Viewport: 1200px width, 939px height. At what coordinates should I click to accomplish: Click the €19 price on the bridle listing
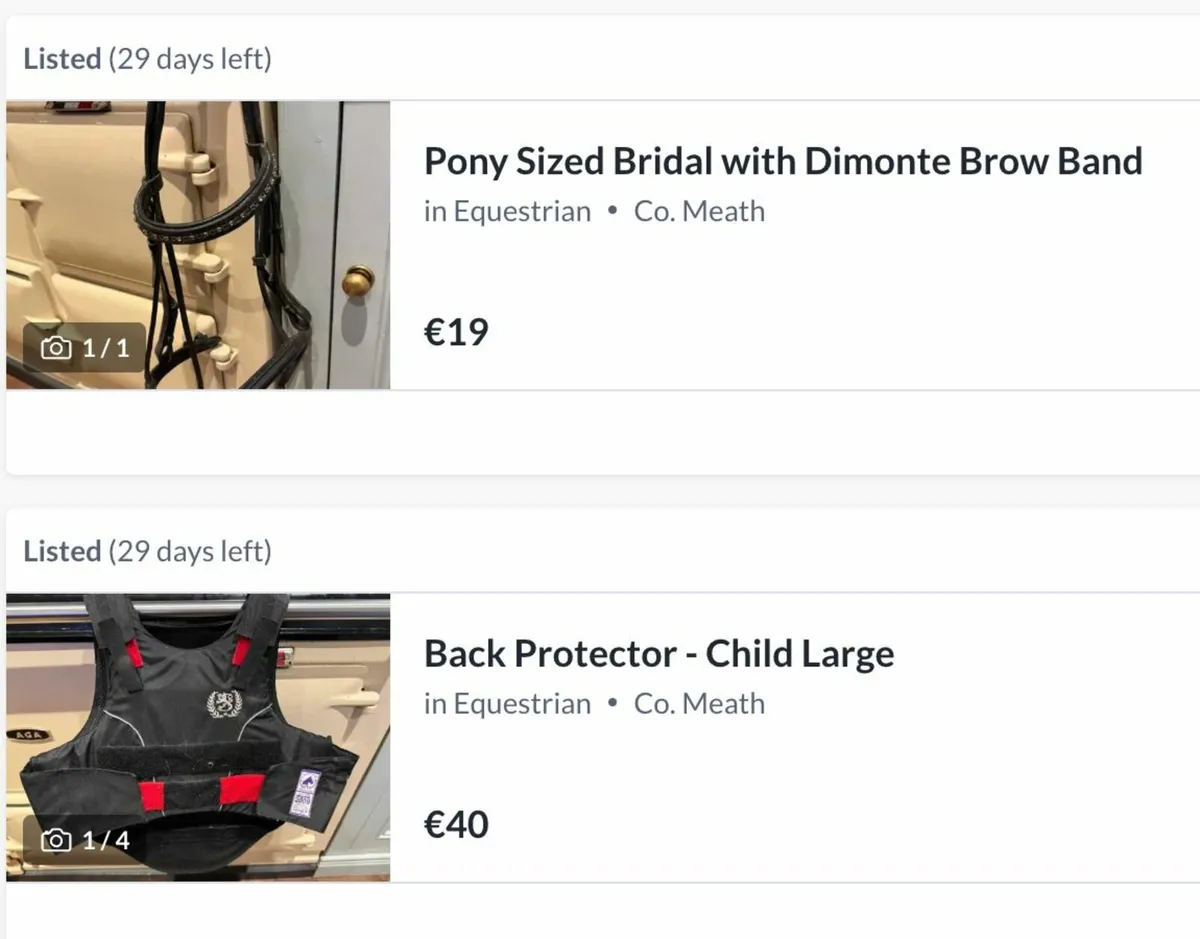(x=457, y=331)
